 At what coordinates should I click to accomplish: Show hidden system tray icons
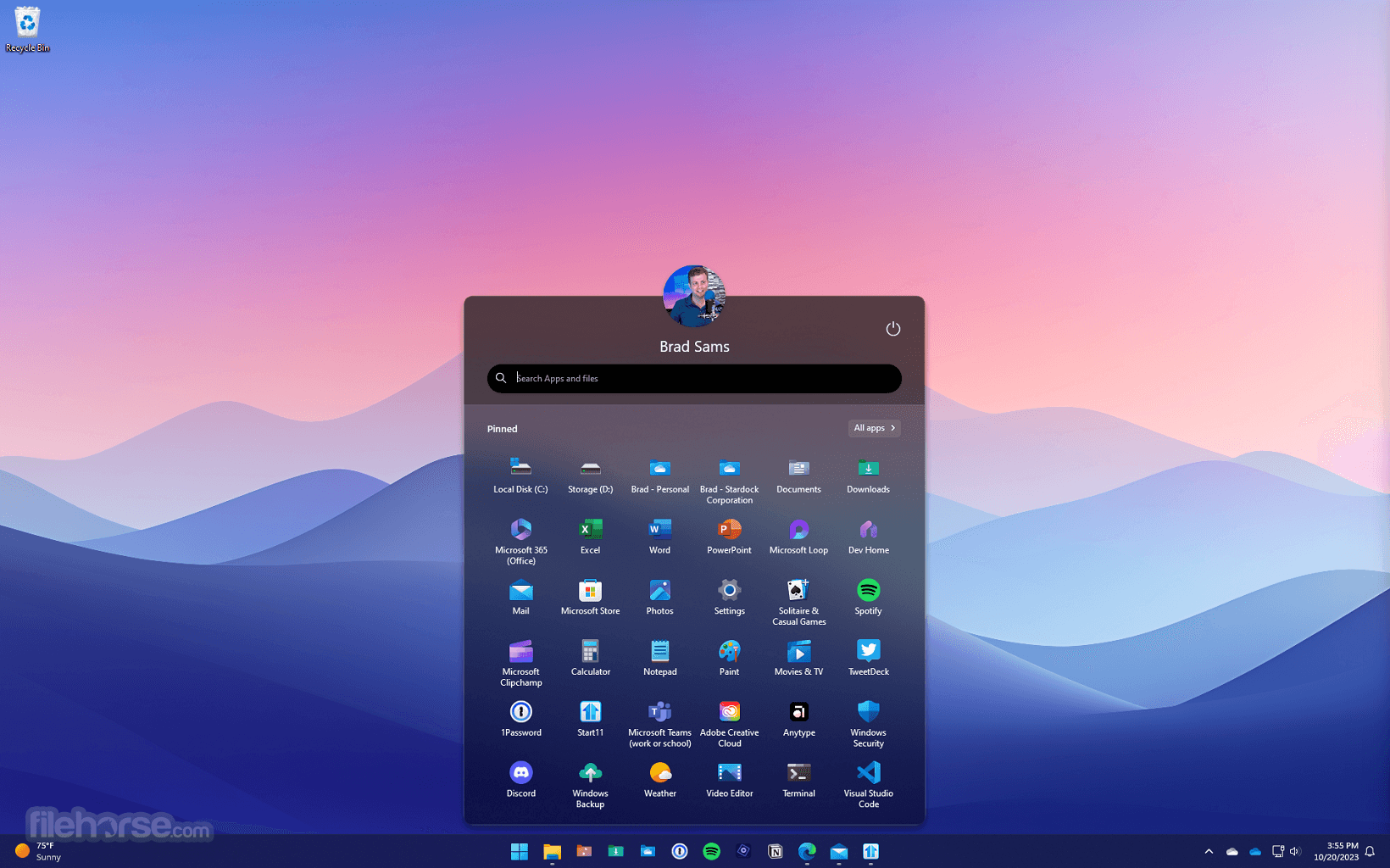(x=1209, y=851)
